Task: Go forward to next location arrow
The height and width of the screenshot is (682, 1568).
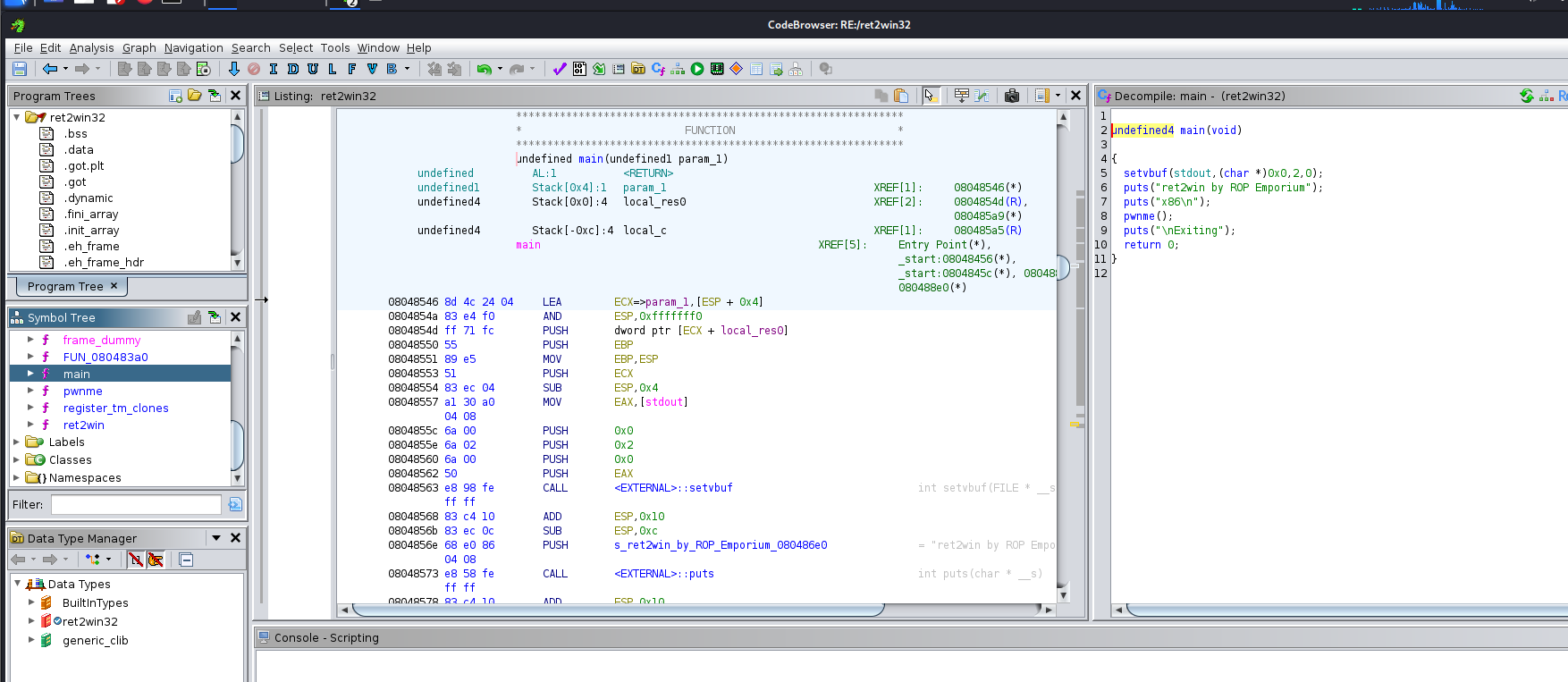Action: [x=82, y=69]
